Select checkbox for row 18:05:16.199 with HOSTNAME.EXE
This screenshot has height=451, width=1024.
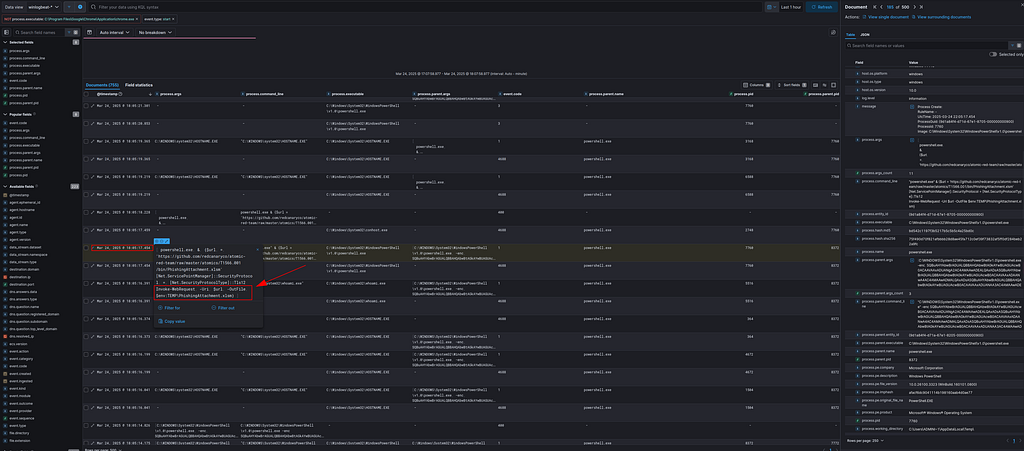click(x=86, y=354)
